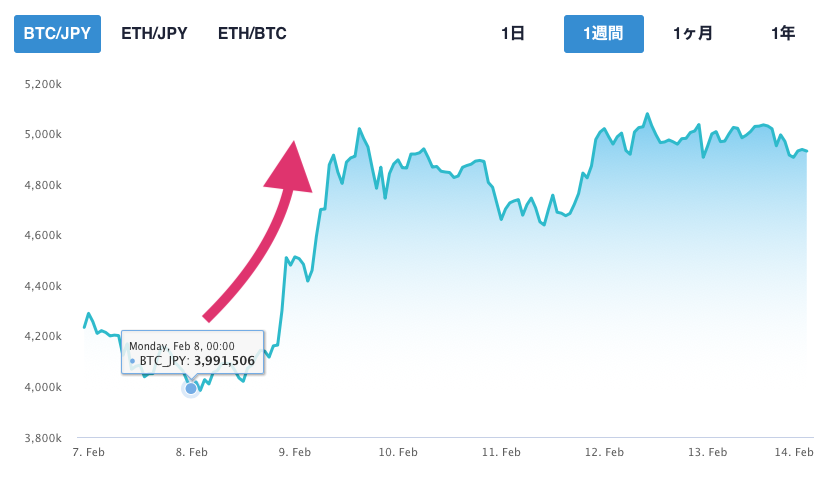Change range to 1年 (one year)
The height and width of the screenshot is (485, 827).
pyautogui.click(x=783, y=34)
